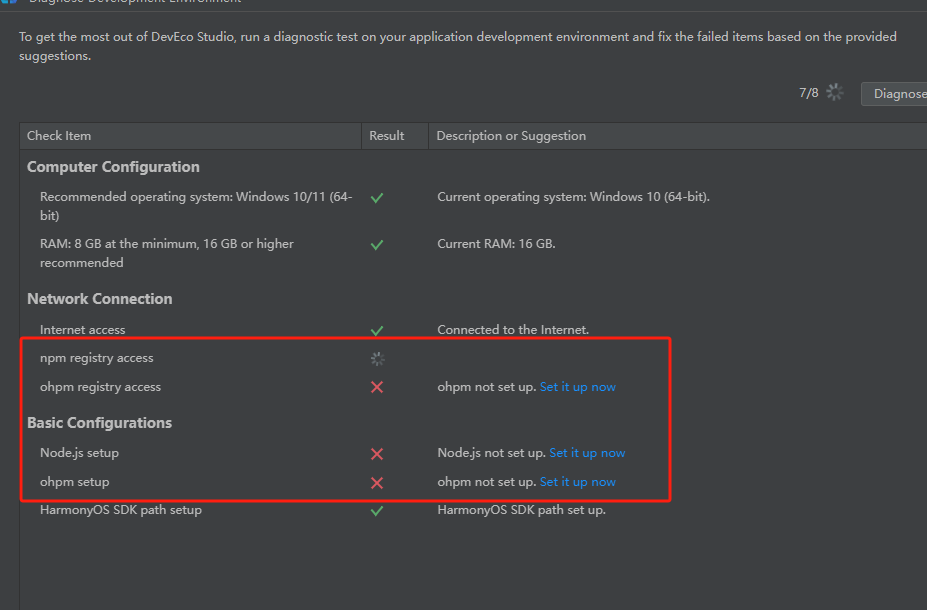Open 'Set it up now' for ohpm setup
The height and width of the screenshot is (610, 927).
(578, 482)
